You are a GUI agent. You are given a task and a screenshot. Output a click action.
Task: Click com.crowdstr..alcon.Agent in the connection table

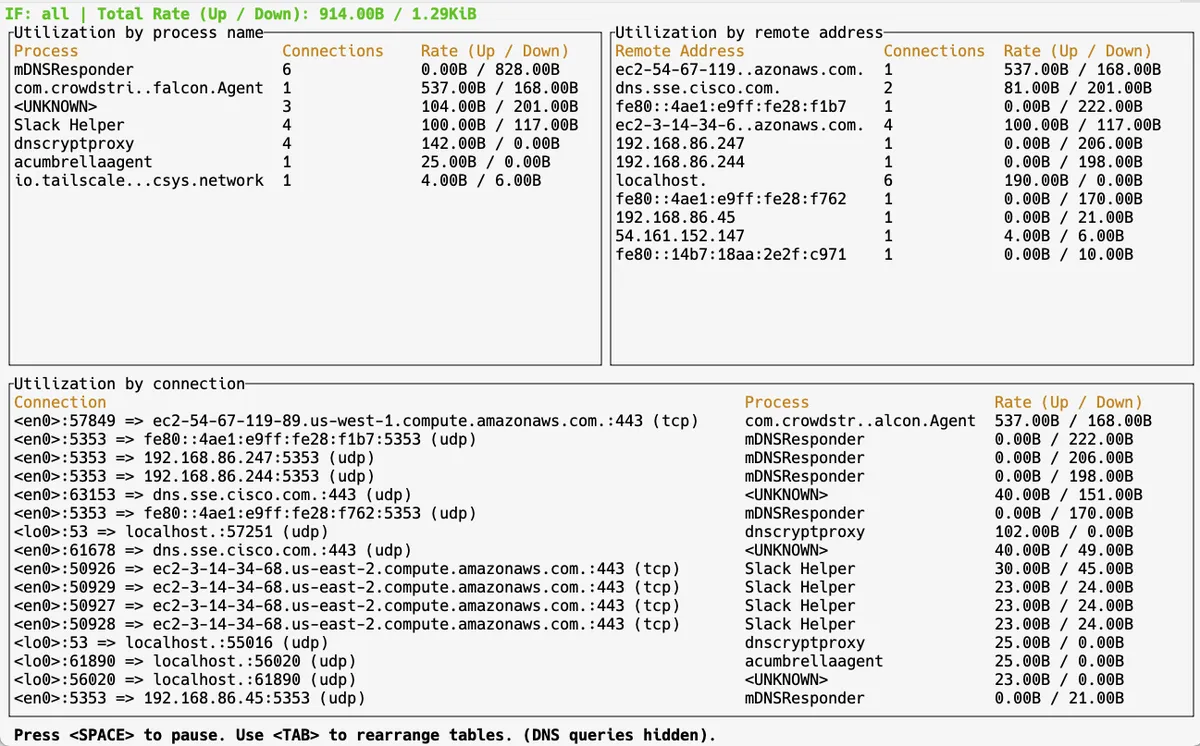pyautogui.click(x=860, y=421)
